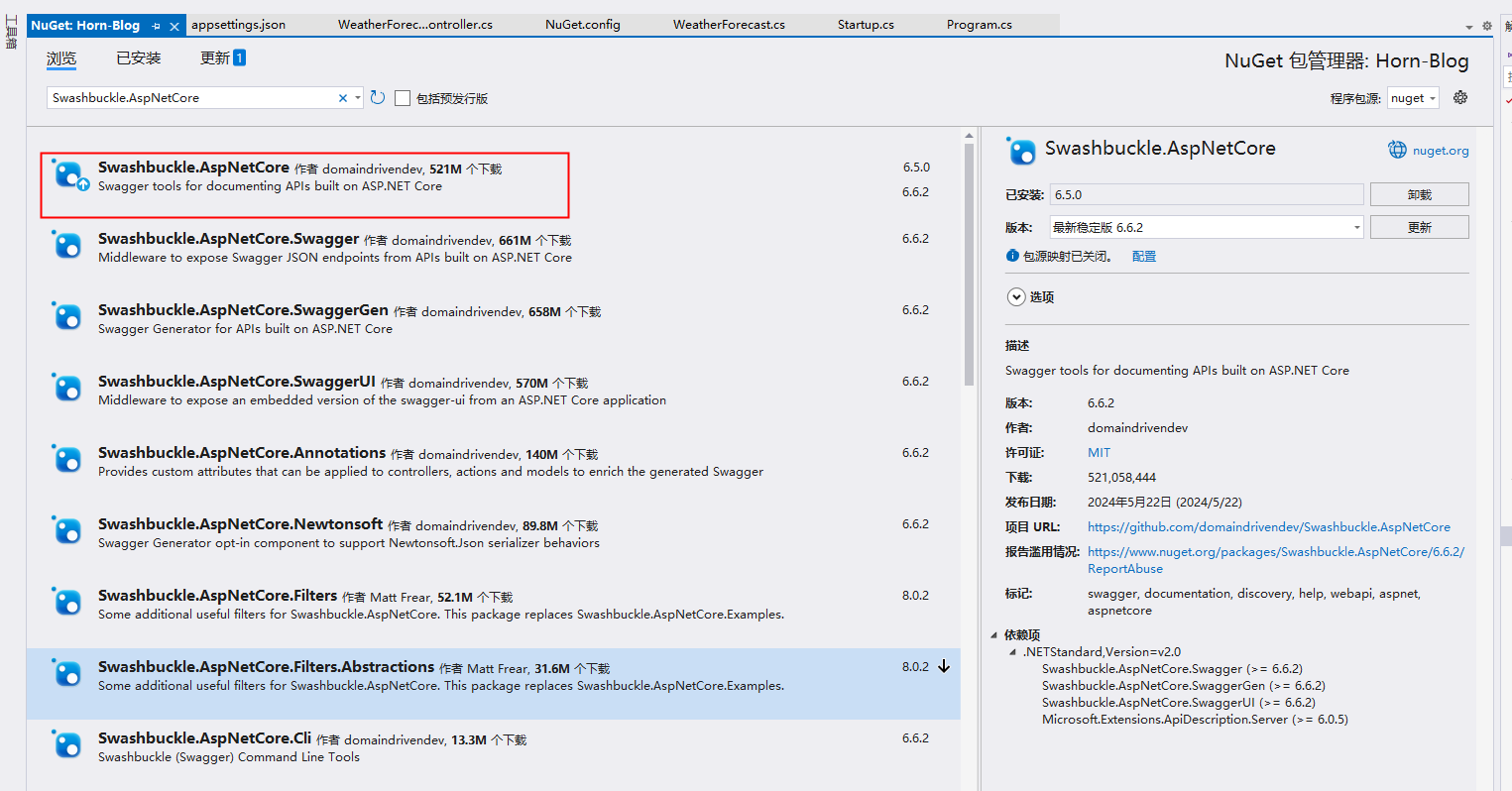The width and height of the screenshot is (1512, 791).
Task: Open the NuGet.config tab
Action: tap(583, 25)
